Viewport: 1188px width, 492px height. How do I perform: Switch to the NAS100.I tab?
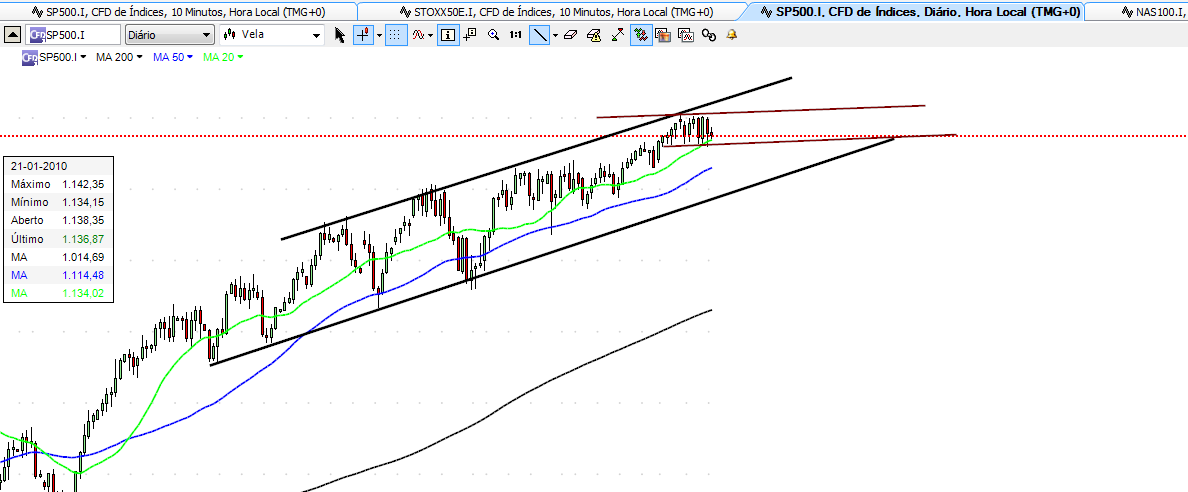click(x=1136, y=11)
